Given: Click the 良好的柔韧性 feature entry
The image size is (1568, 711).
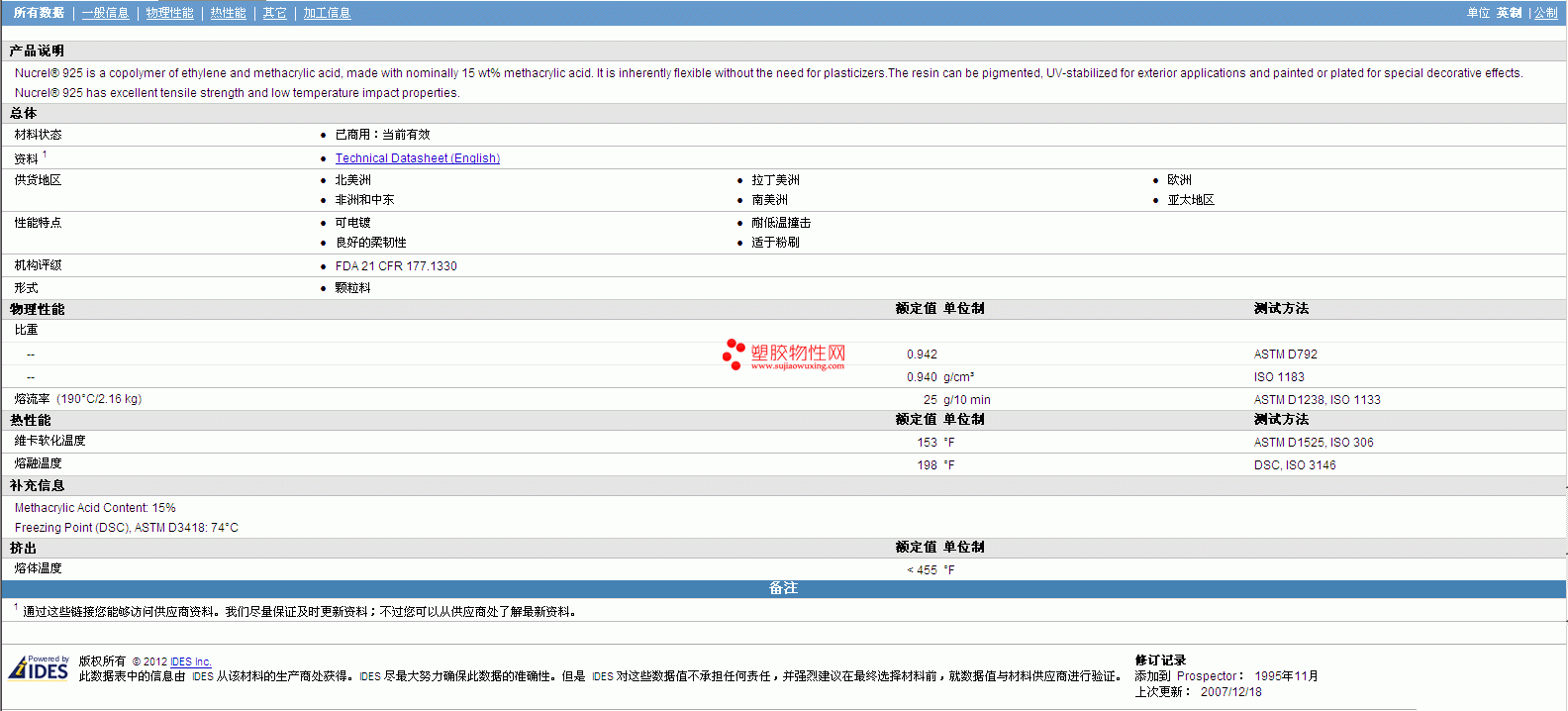Looking at the screenshot, I should [371, 243].
